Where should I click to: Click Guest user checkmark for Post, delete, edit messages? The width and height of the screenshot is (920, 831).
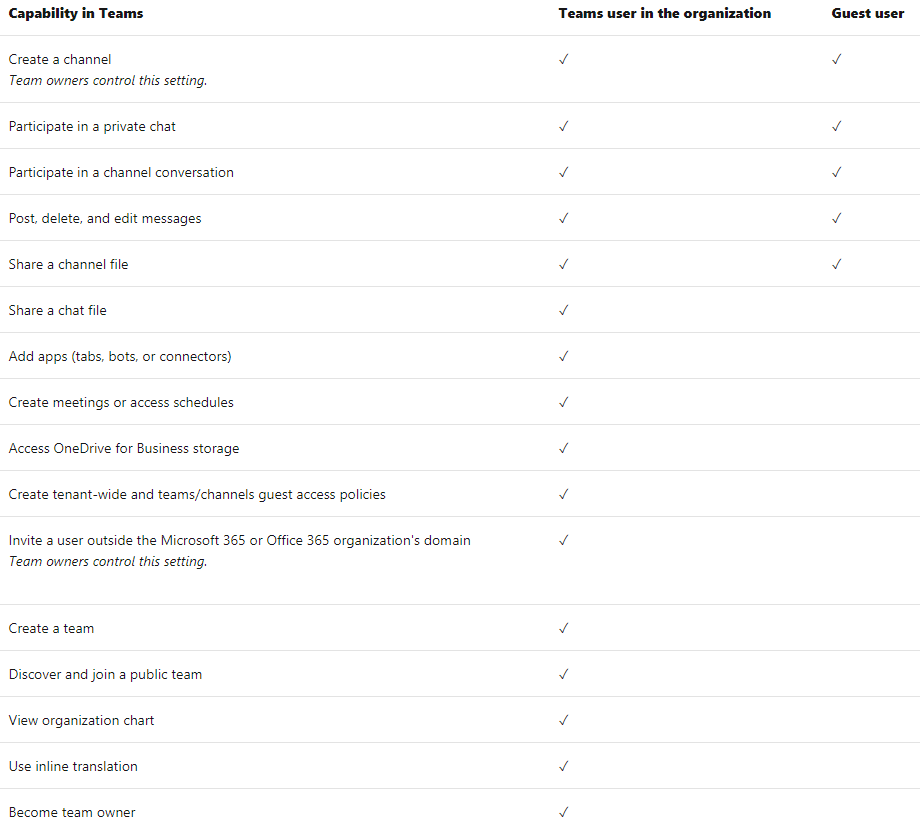click(x=837, y=218)
